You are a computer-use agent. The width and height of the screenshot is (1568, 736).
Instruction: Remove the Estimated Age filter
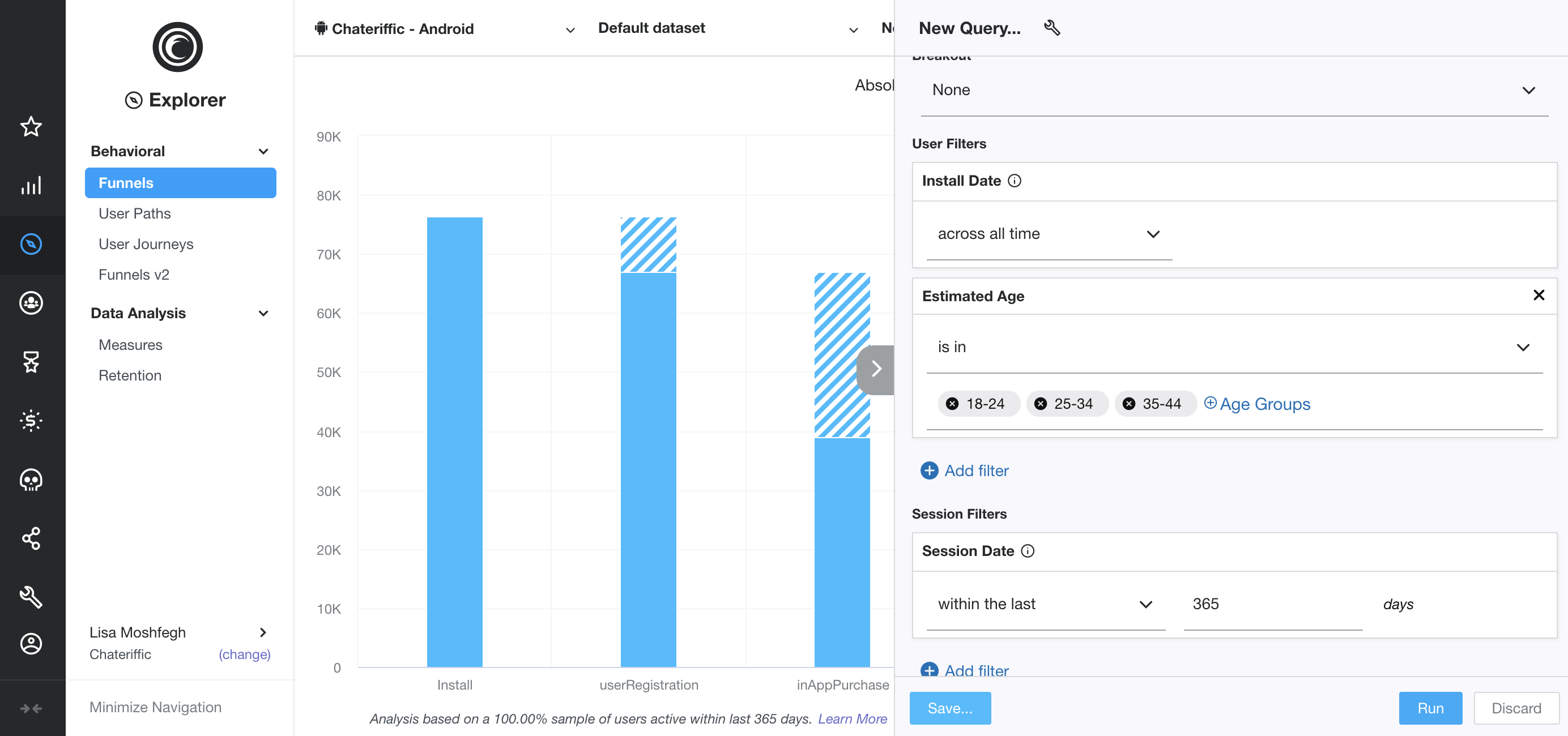(1539, 295)
